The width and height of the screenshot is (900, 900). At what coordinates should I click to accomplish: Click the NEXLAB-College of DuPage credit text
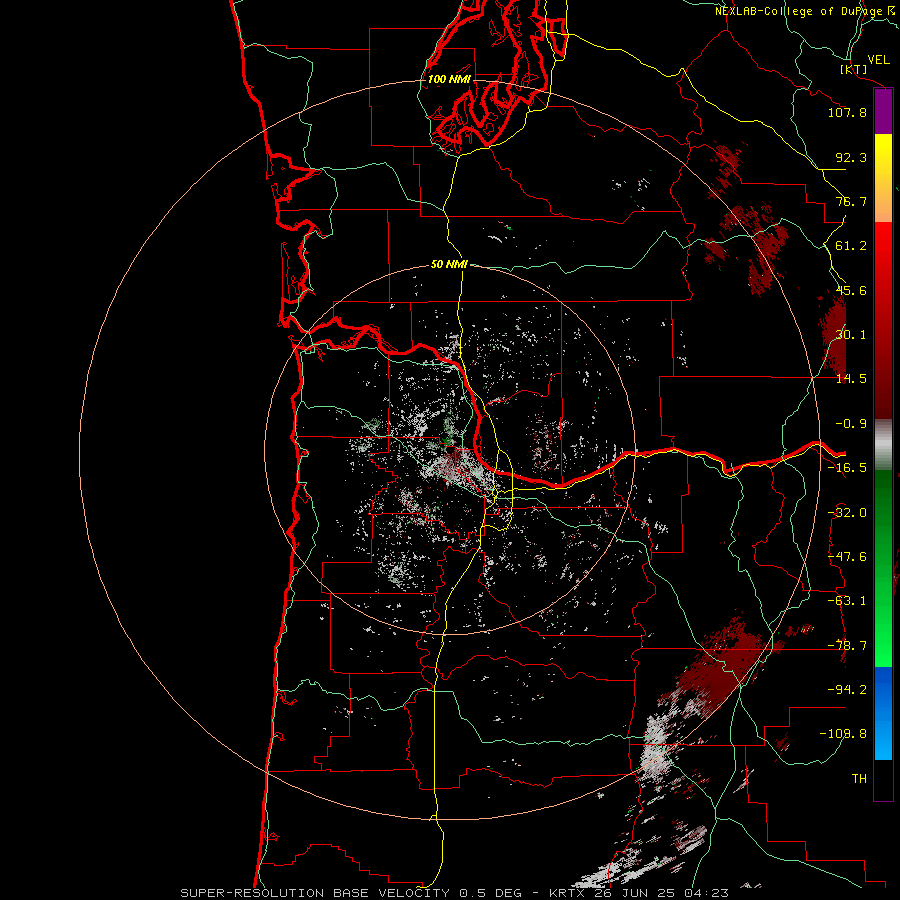click(x=799, y=11)
